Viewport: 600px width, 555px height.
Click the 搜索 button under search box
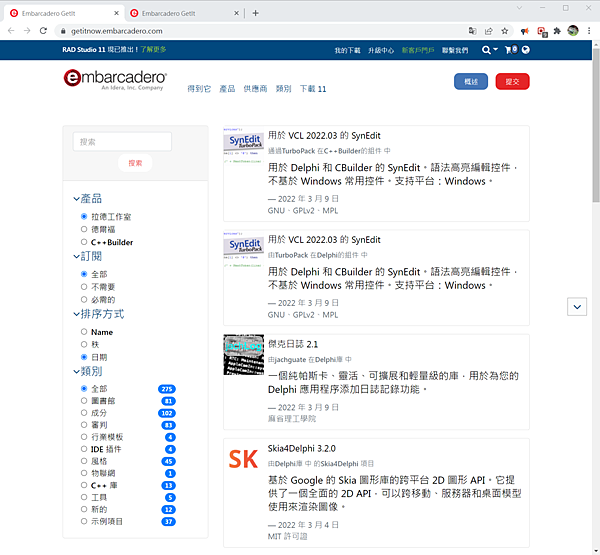pos(135,163)
